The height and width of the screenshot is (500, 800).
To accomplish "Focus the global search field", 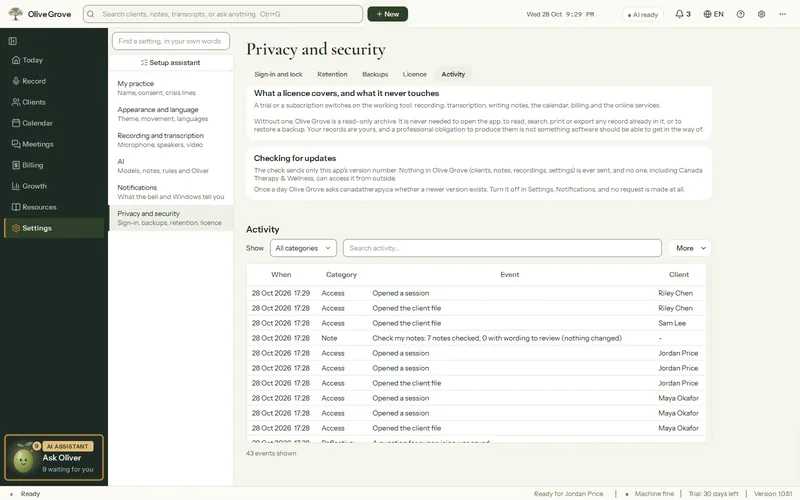I will [x=223, y=14].
